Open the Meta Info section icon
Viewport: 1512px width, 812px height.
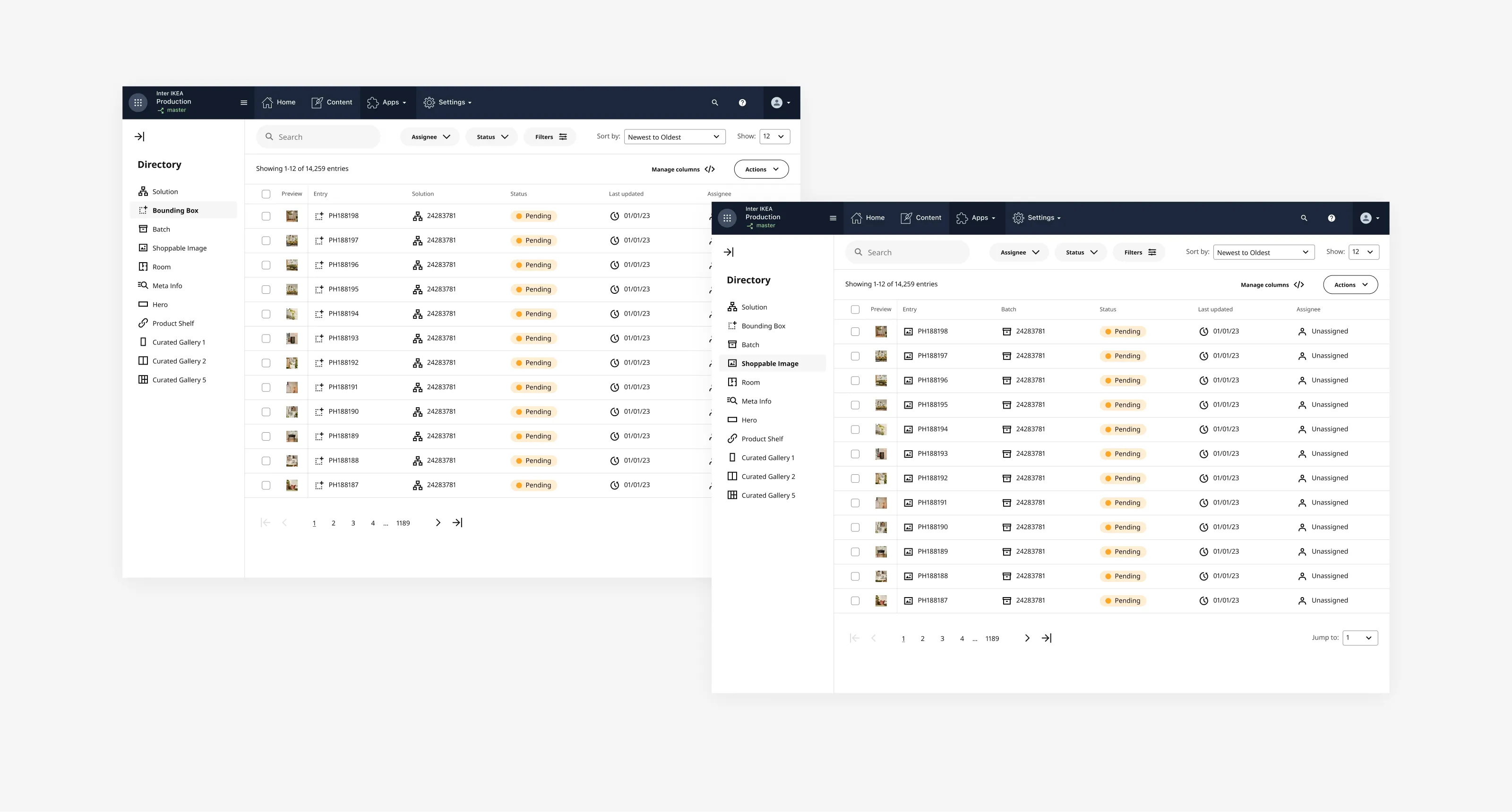click(x=732, y=401)
